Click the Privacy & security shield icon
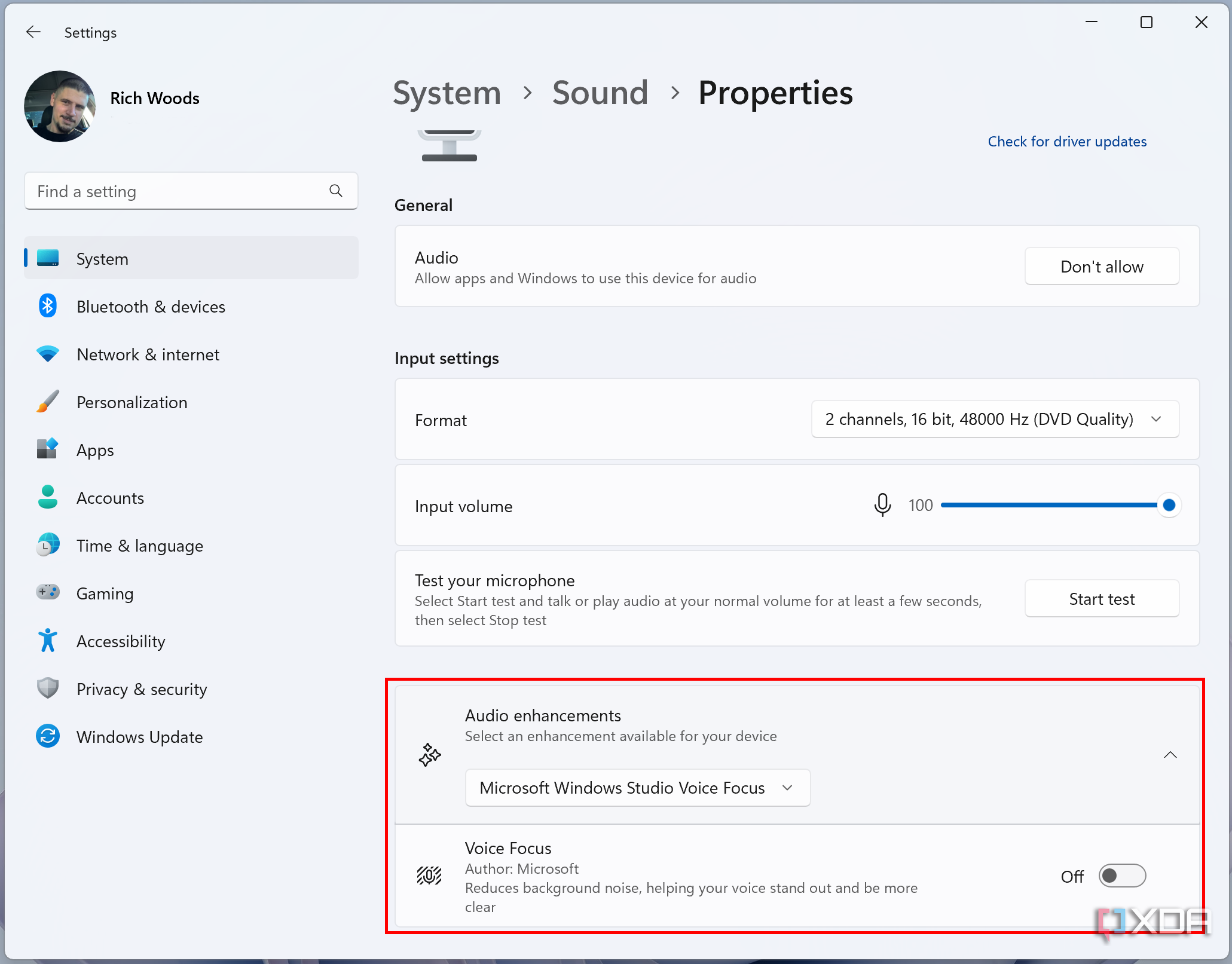The width and height of the screenshot is (1232, 964). tap(48, 688)
